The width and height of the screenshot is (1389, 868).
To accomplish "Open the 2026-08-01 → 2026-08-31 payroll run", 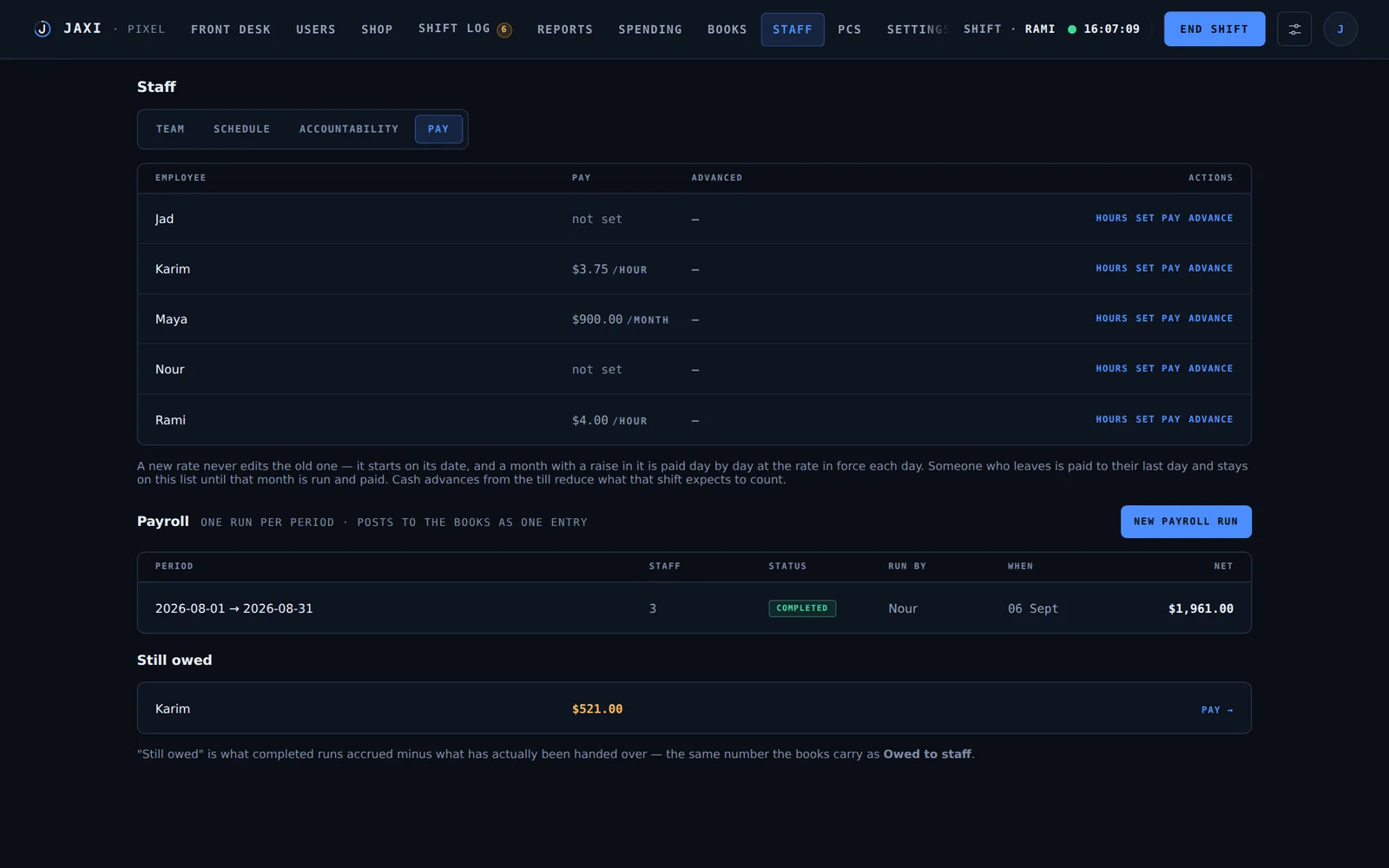I will click(x=694, y=608).
